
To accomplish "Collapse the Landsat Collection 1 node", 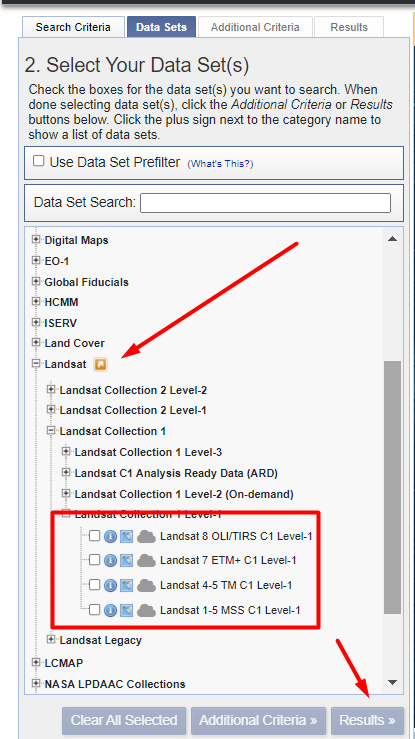I will point(51,430).
